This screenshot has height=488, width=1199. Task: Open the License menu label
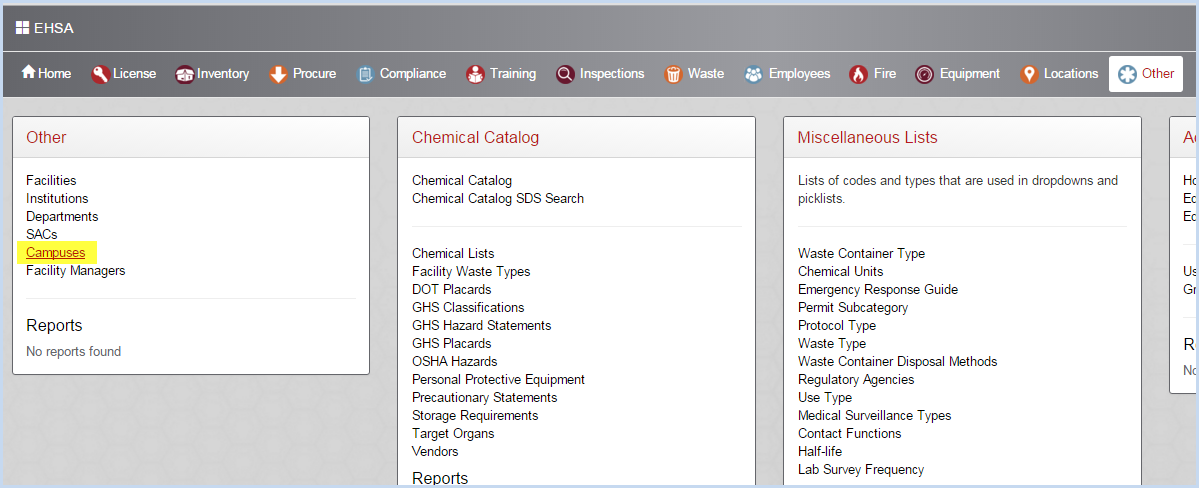pos(135,73)
